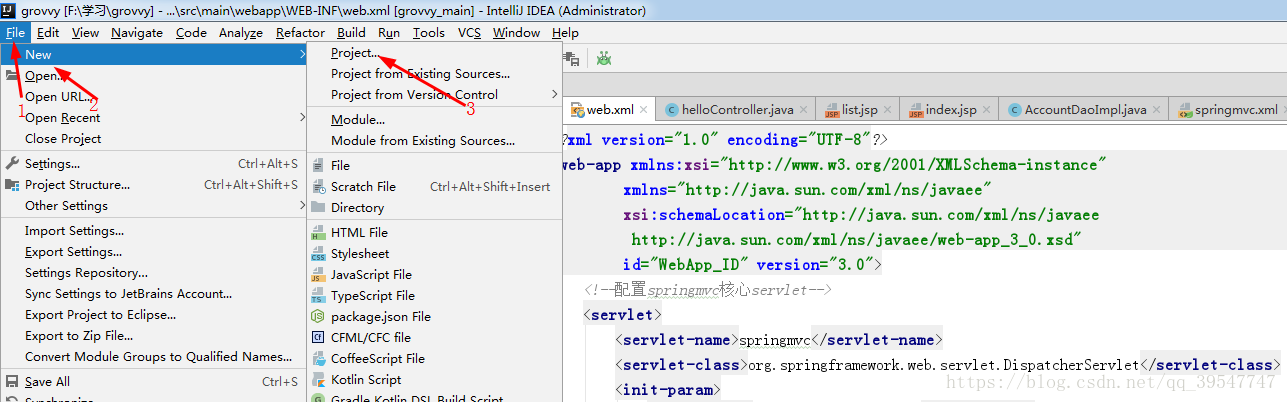This screenshot has width=1287, height=402.
Task: Select Settings Repository... menu entry
Action: coord(86,273)
